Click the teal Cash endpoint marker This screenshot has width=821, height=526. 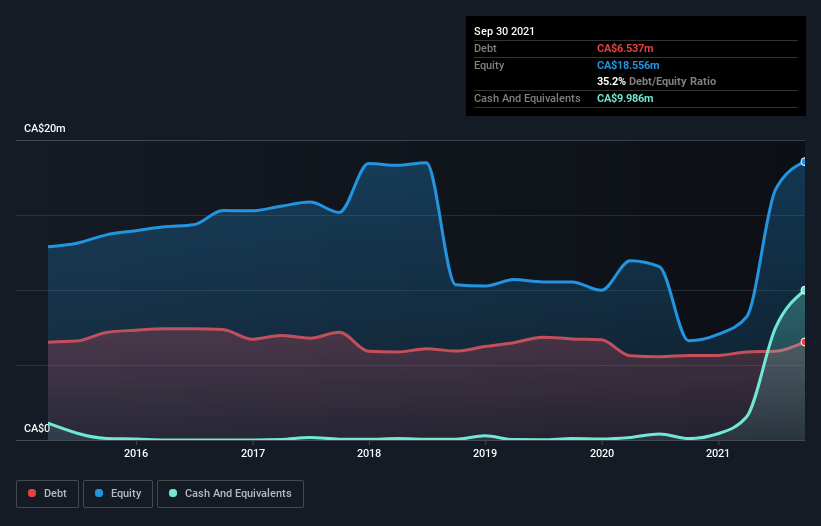(804, 290)
